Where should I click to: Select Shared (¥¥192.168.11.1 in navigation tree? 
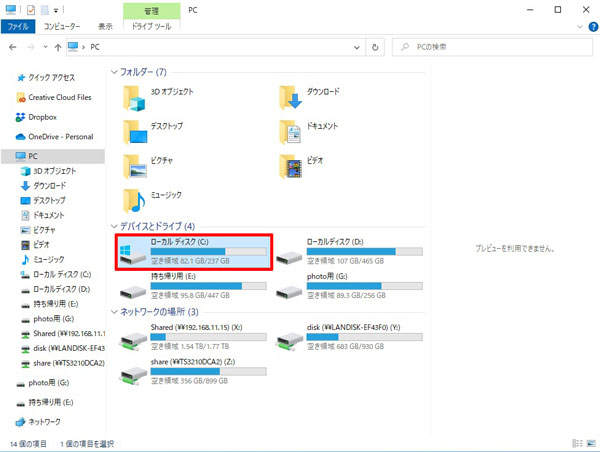[x=63, y=333]
